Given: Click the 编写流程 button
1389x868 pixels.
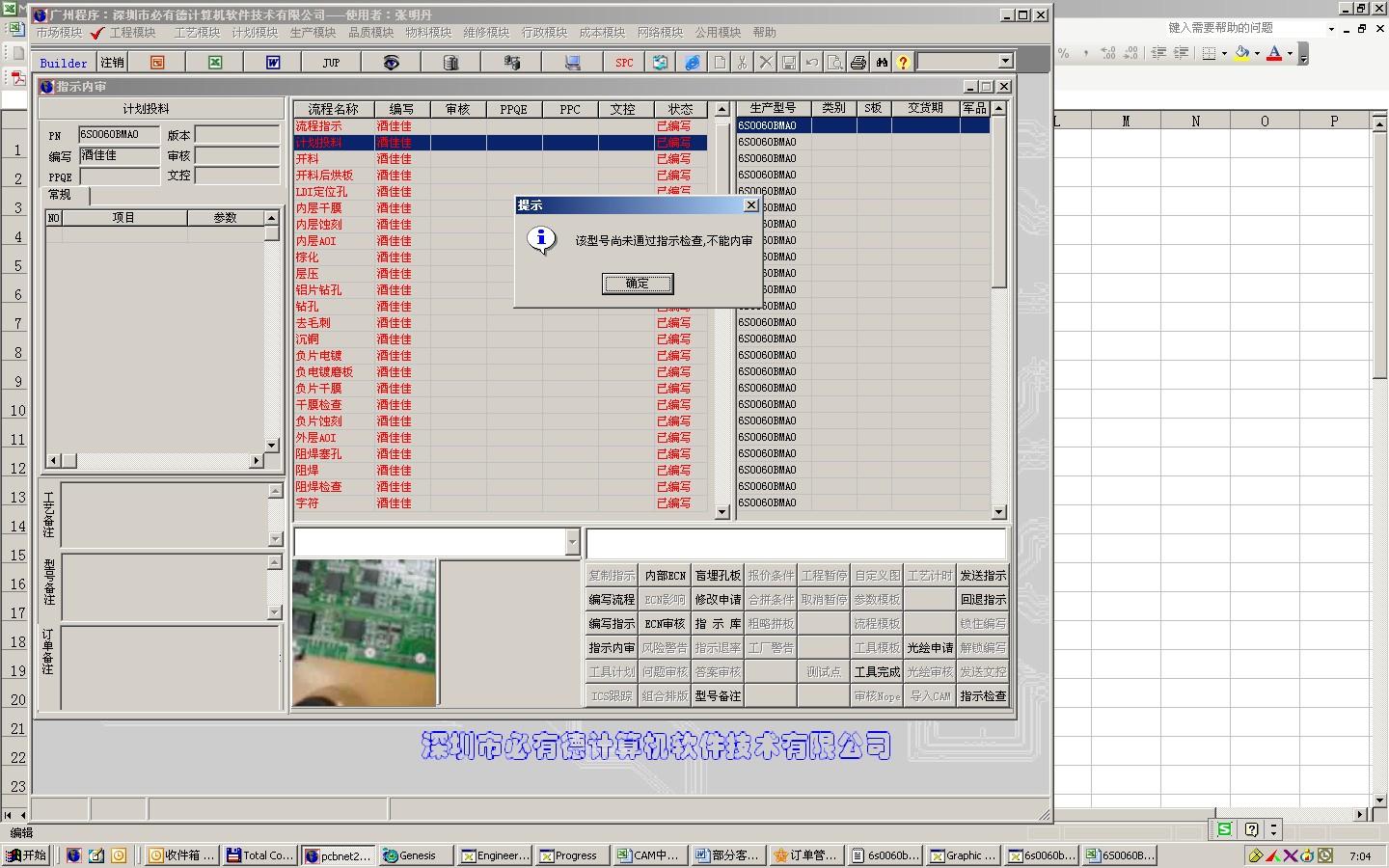Looking at the screenshot, I should tap(612, 600).
